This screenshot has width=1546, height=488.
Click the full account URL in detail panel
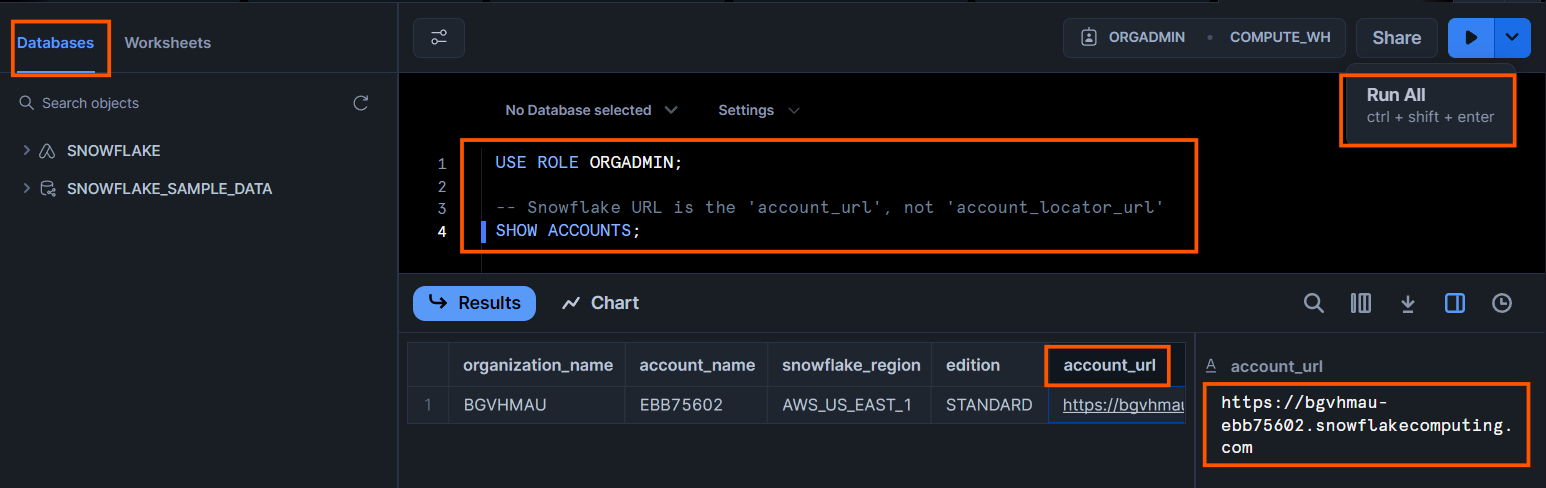pos(1366,425)
